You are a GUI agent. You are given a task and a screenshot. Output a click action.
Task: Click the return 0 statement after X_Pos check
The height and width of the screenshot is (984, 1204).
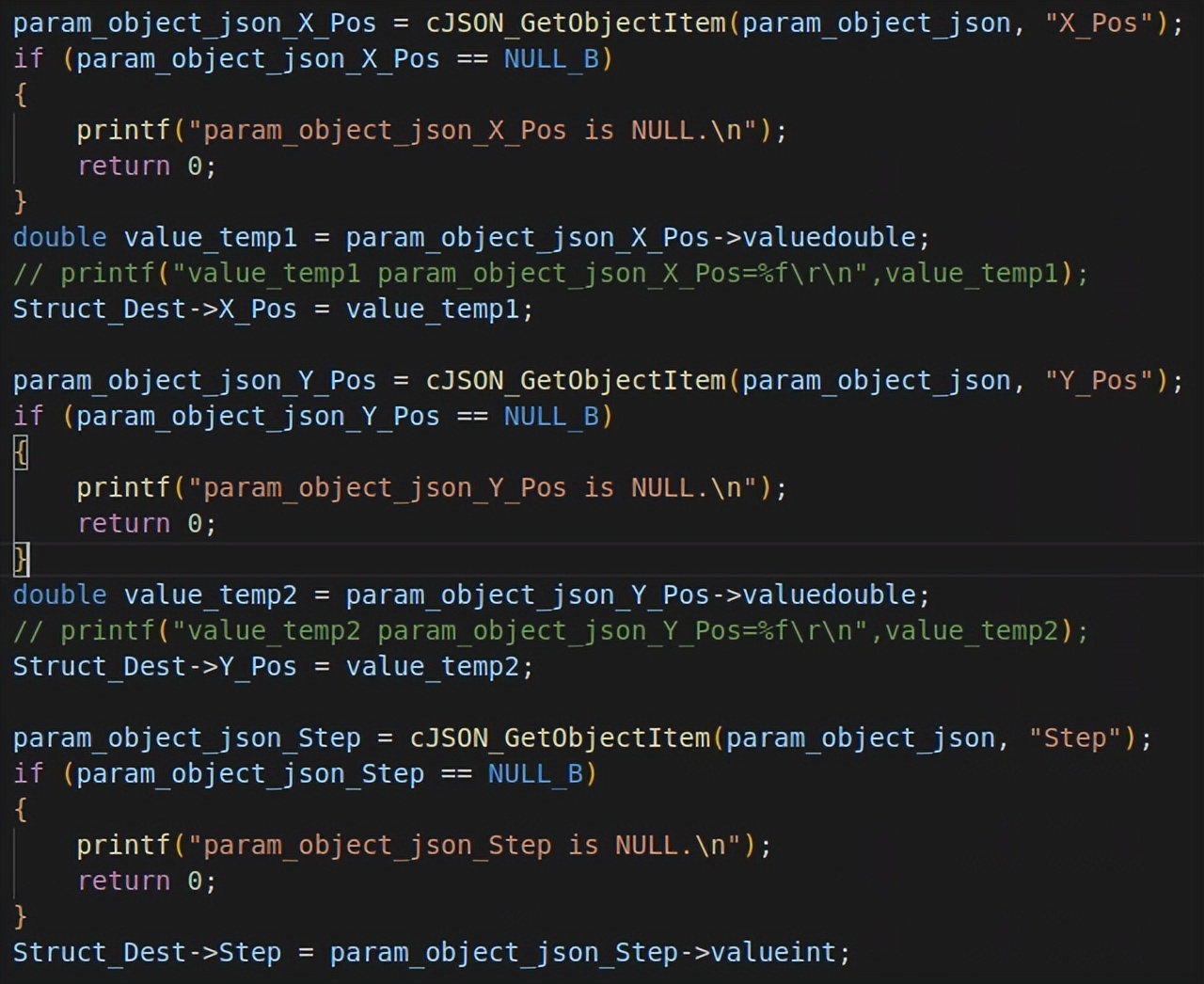click(141, 166)
